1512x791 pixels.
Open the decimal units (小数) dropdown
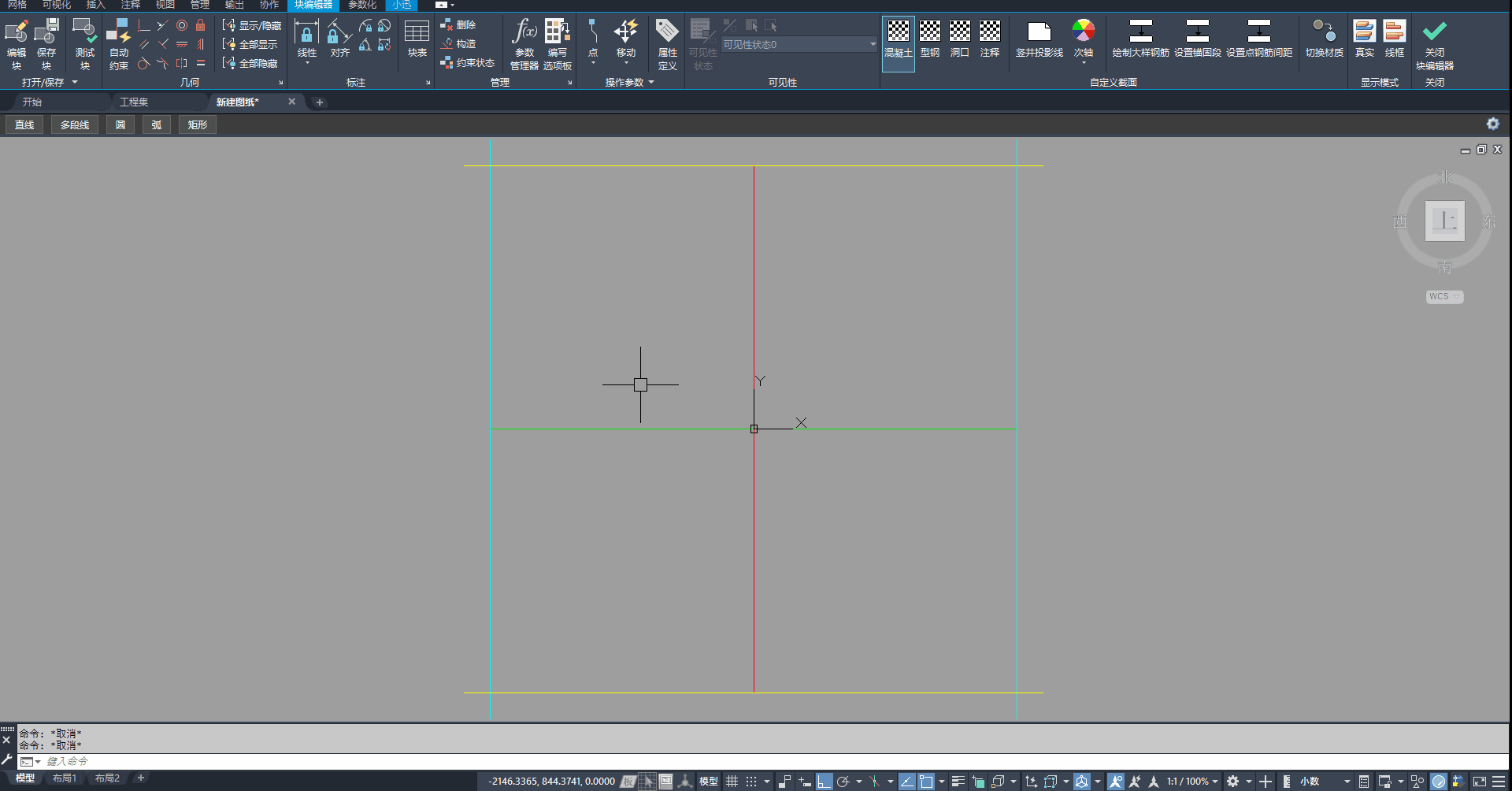click(x=1325, y=782)
